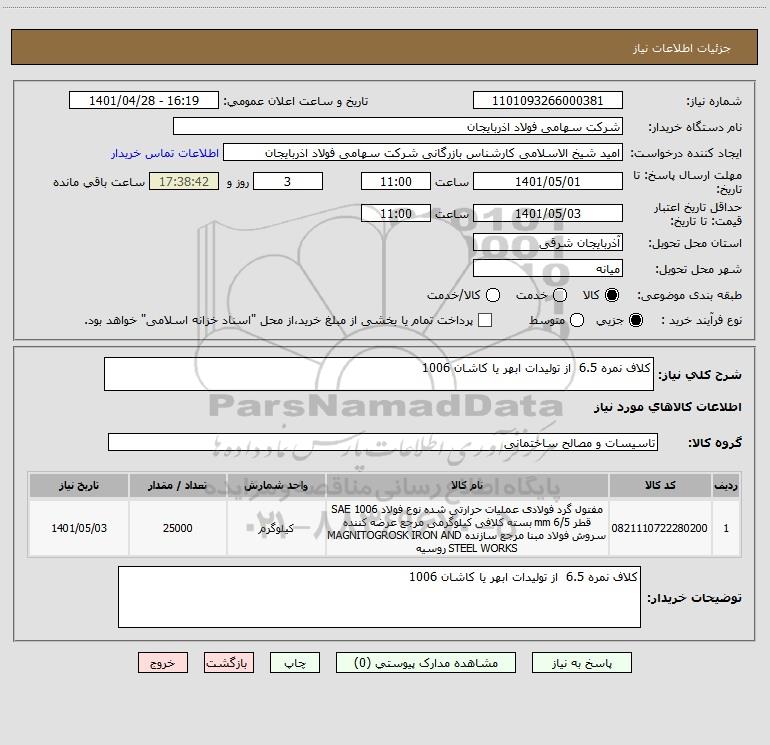This screenshot has width=770, height=745.
Task: Click product code 0821110722280200 cell
Action: click(660, 528)
